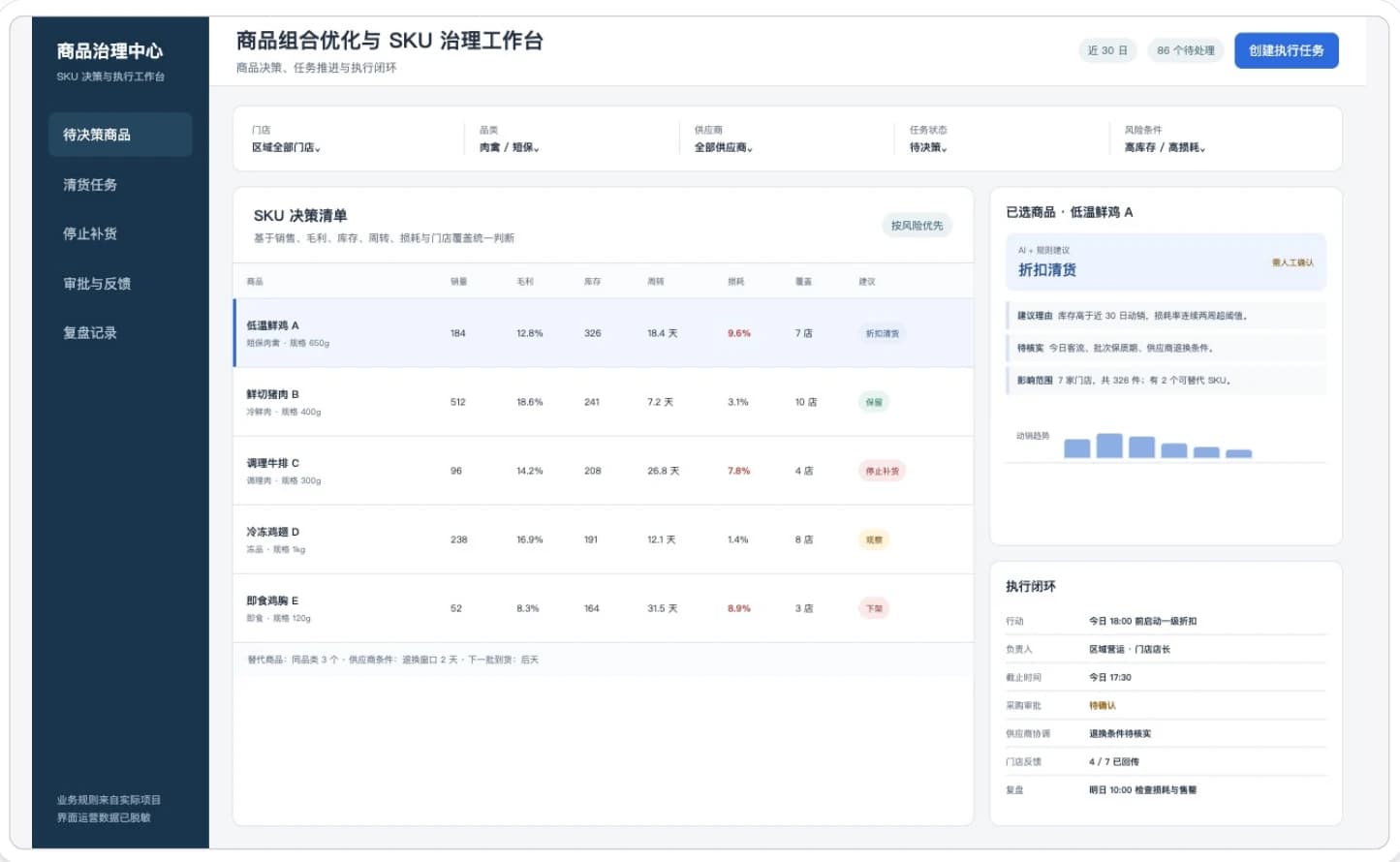Click the 按风险优先 sort button
This screenshot has height=862, width=1400.
click(917, 226)
